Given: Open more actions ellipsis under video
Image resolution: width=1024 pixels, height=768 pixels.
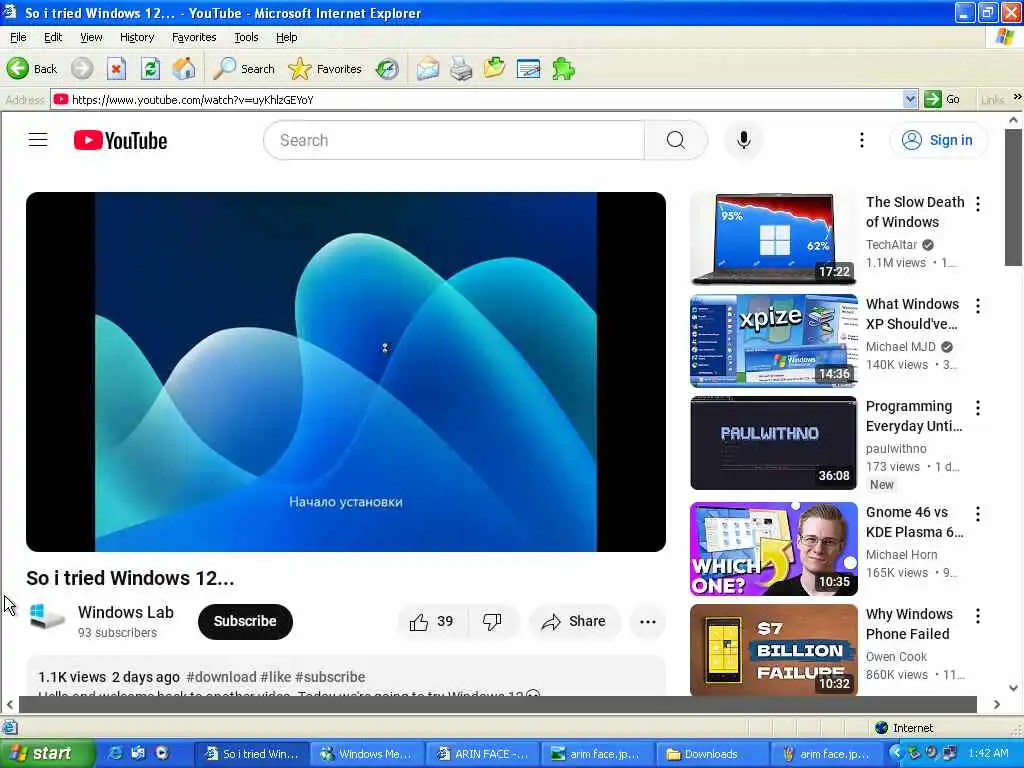Looking at the screenshot, I should pyautogui.click(x=648, y=622).
